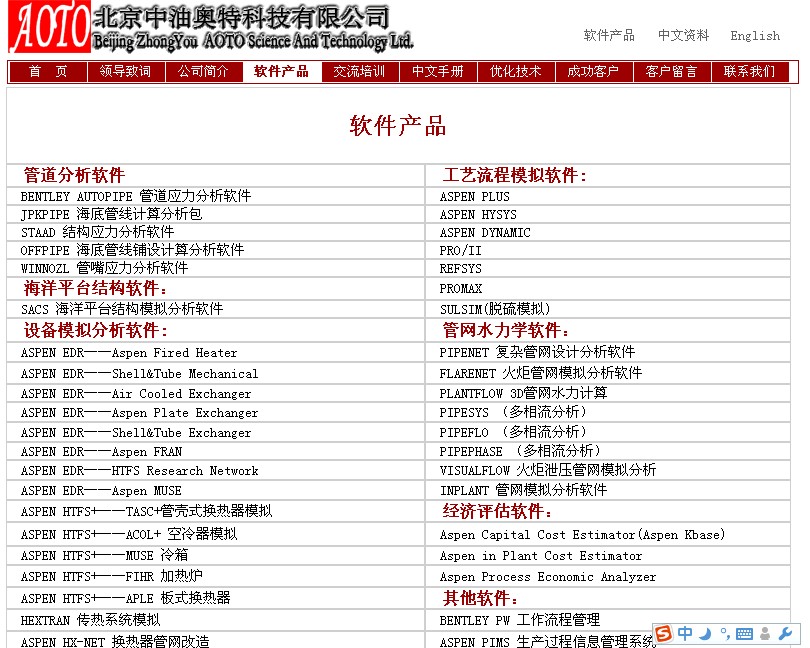Open ASPEN EDR Shell&Tube Exchanger
The image size is (810, 648).
[136, 433]
